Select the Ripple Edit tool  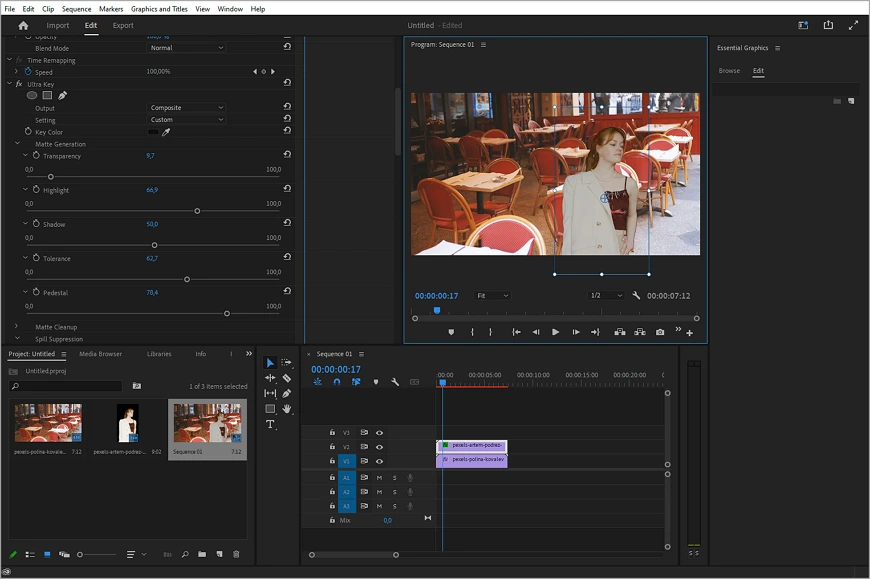point(270,378)
